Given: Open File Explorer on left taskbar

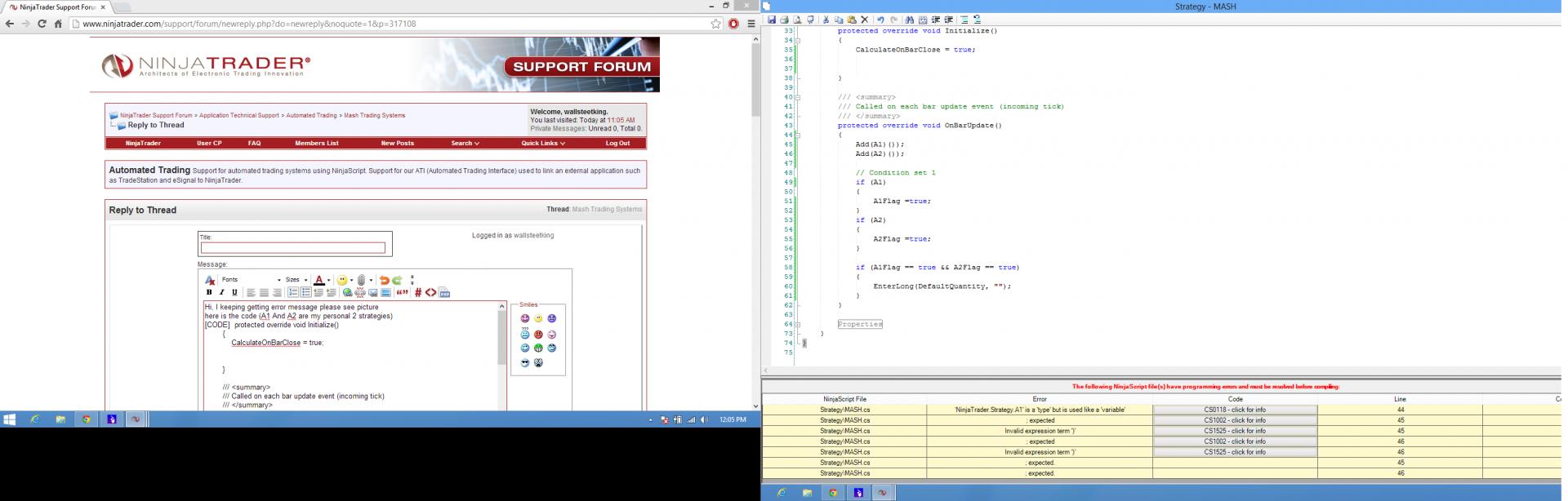Looking at the screenshot, I should (x=60, y=419).
